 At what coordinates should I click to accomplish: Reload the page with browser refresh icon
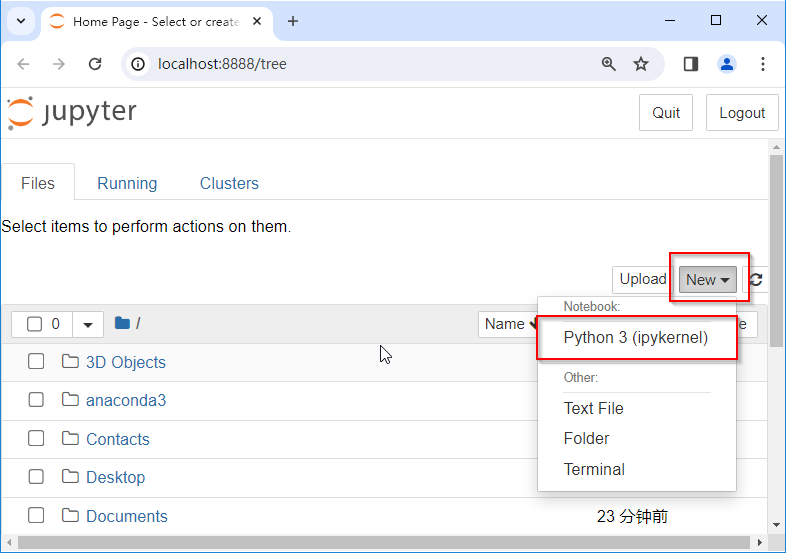(95, 64)
